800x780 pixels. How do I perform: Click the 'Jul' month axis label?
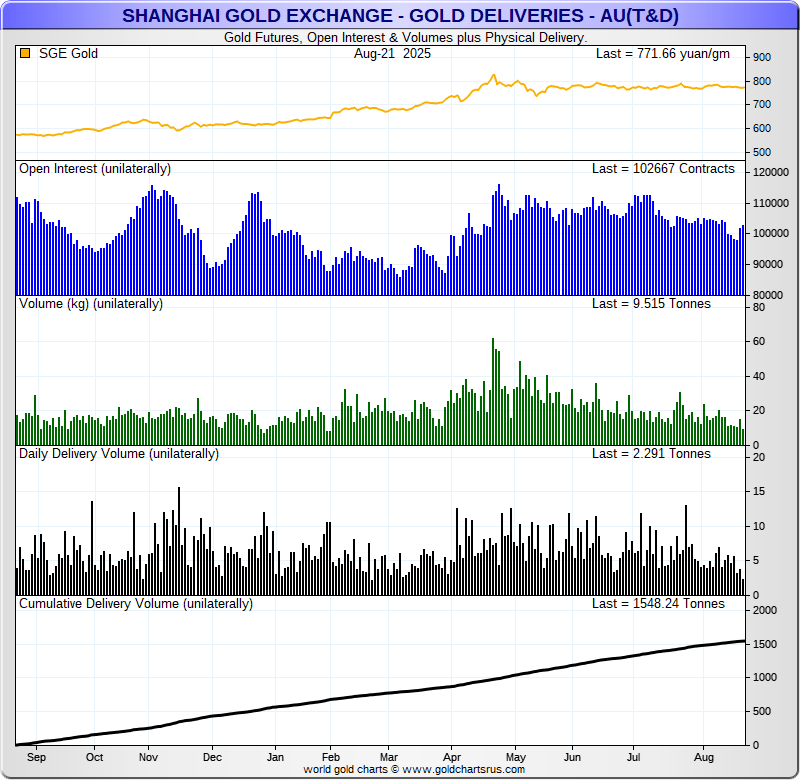[x=633, y=757]
